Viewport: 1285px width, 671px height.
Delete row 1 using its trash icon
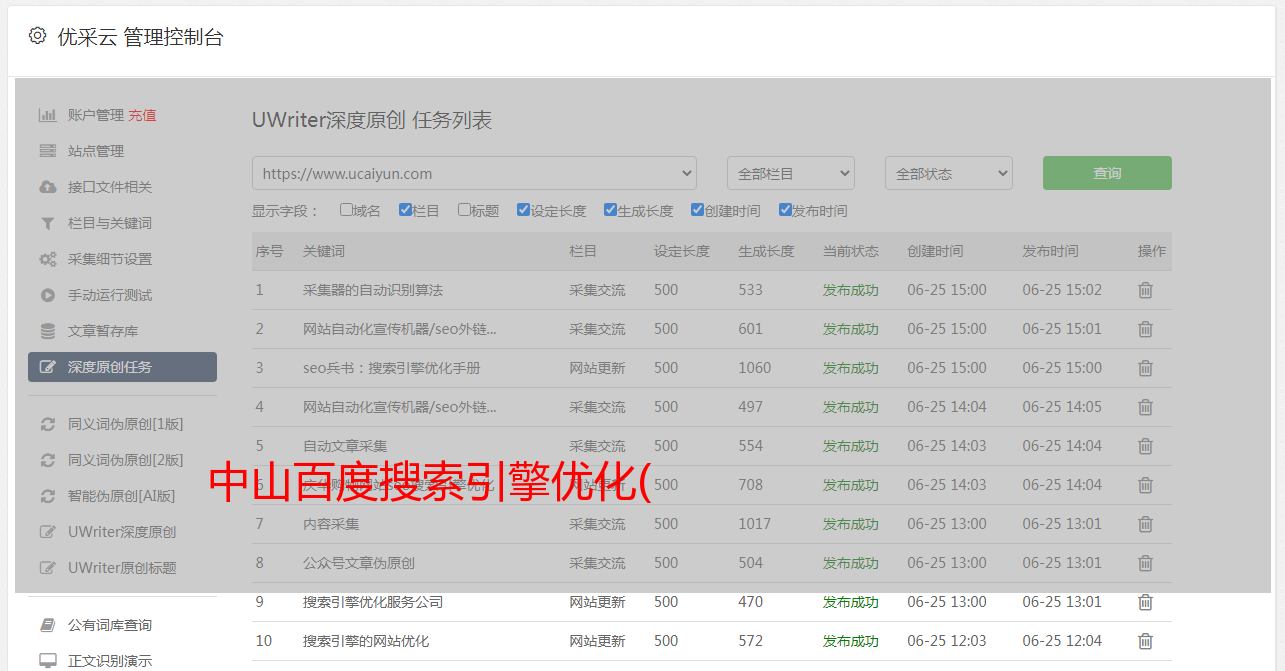click(x=1145, y=290)
